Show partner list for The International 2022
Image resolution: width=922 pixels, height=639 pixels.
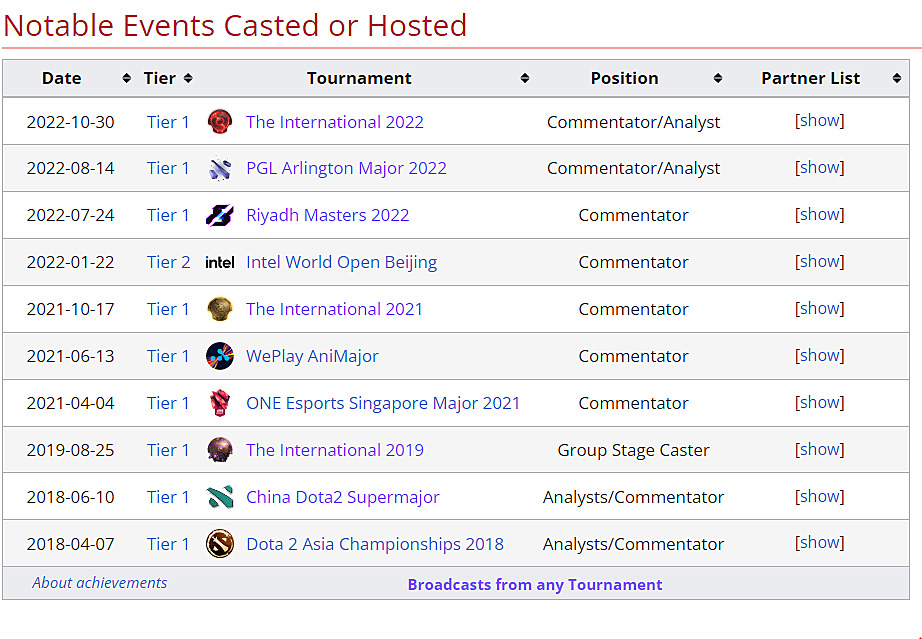click(x=820, y=121)
